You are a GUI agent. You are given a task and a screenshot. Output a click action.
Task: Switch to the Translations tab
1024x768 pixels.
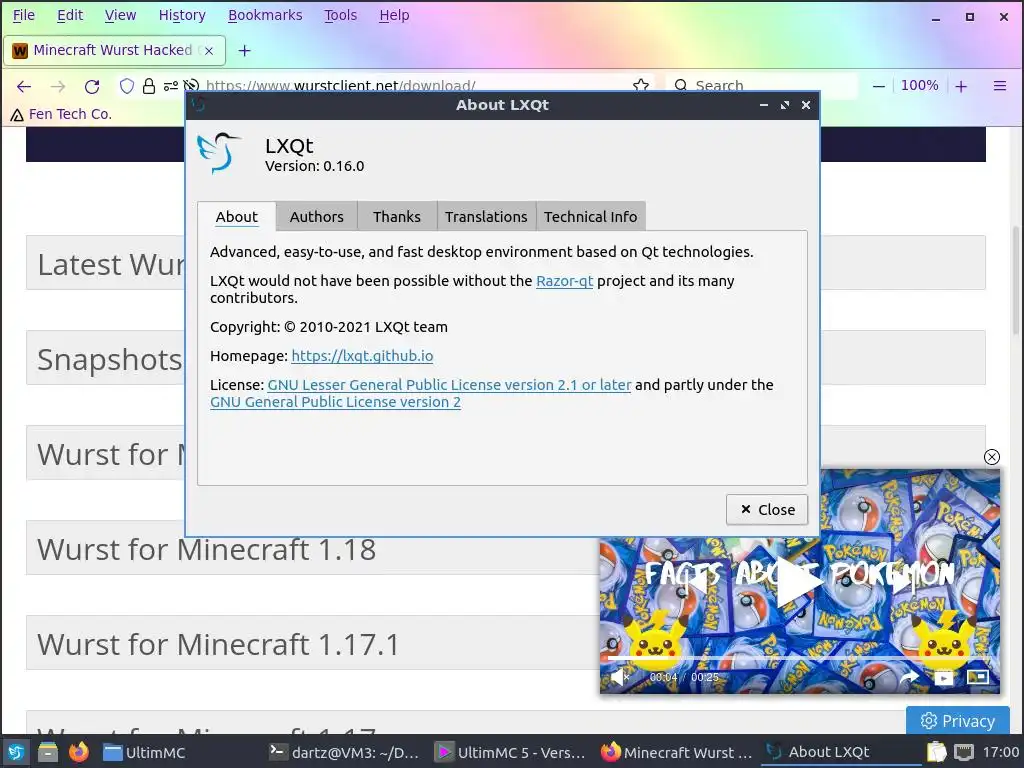tap(486, 216)
